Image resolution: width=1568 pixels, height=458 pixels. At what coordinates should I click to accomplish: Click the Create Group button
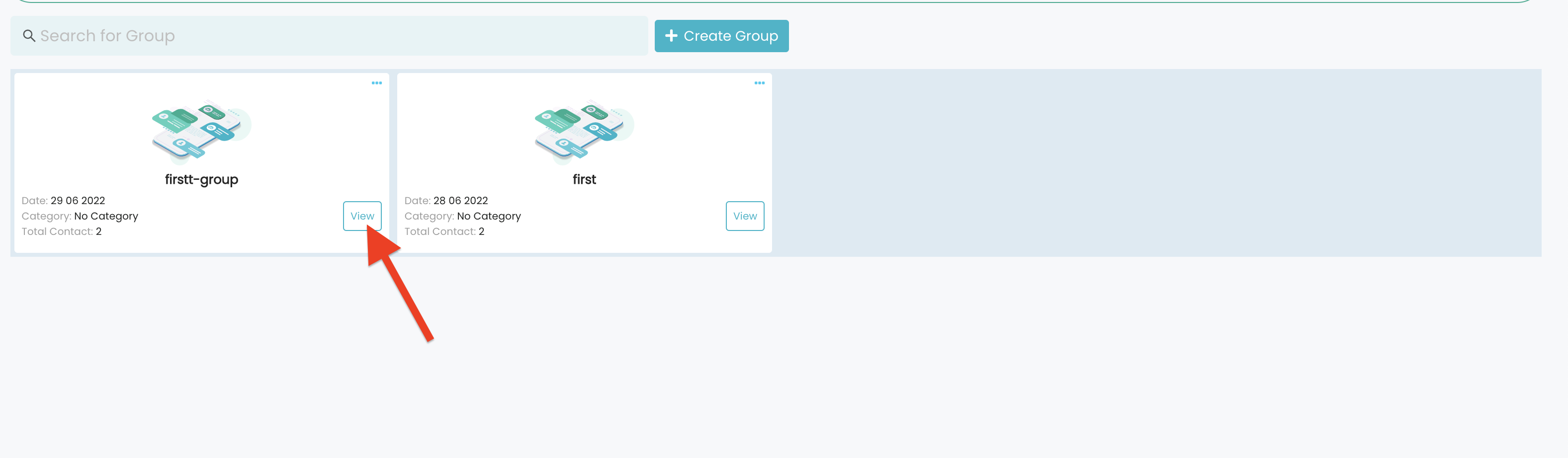pyautogui.click(x=721, y=36)
